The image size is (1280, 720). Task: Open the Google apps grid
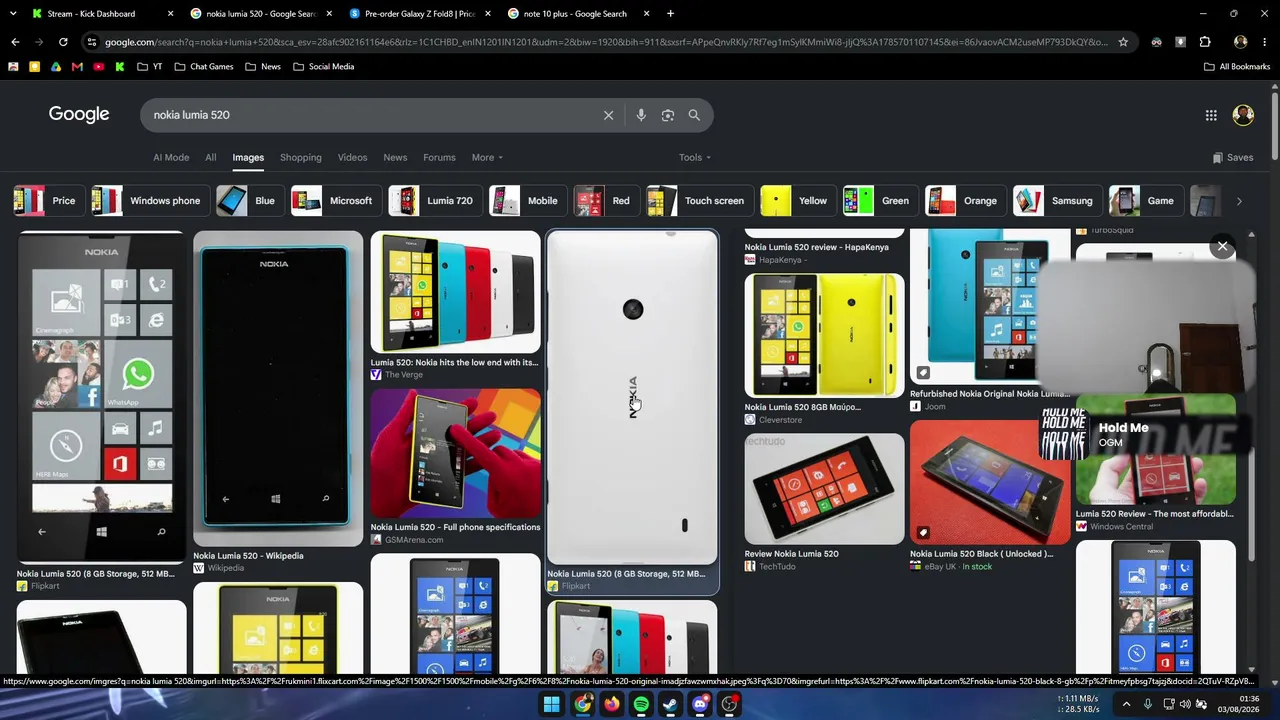click(1211, 115)
